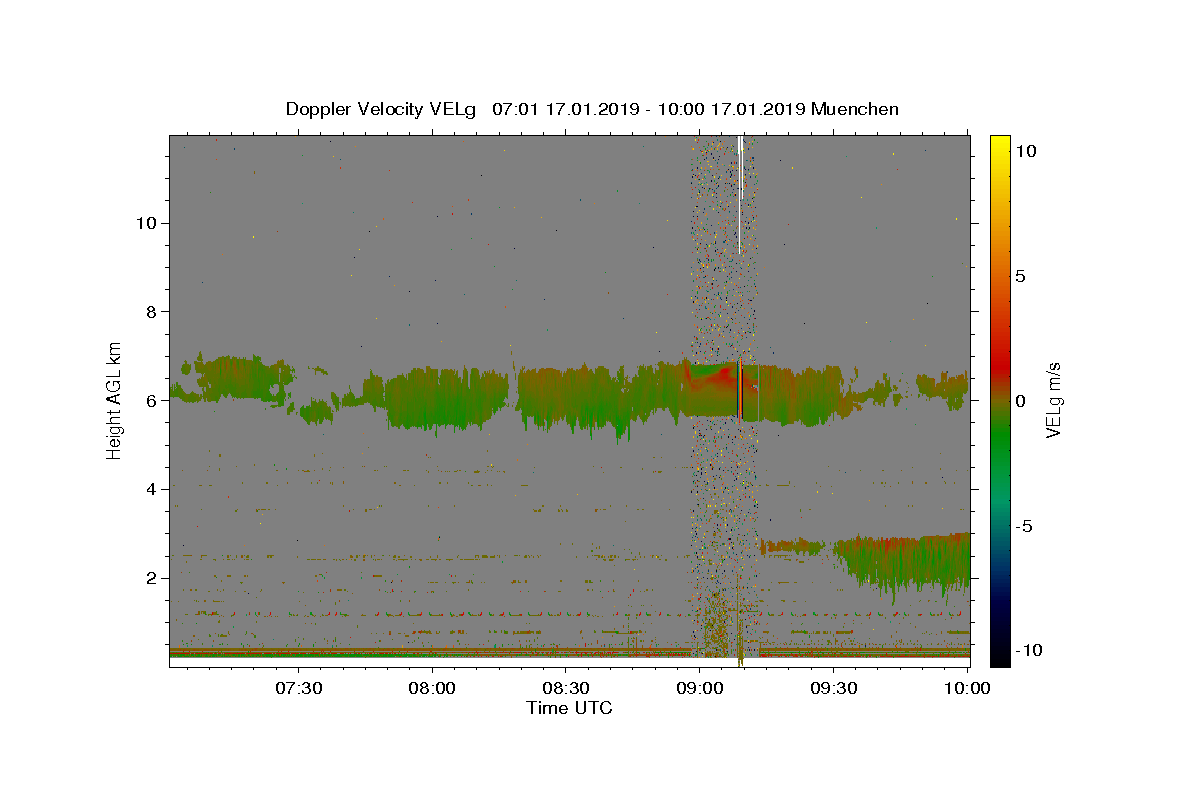Click the '07:30' time axis label
The image size is (1200, 800).
299,688
